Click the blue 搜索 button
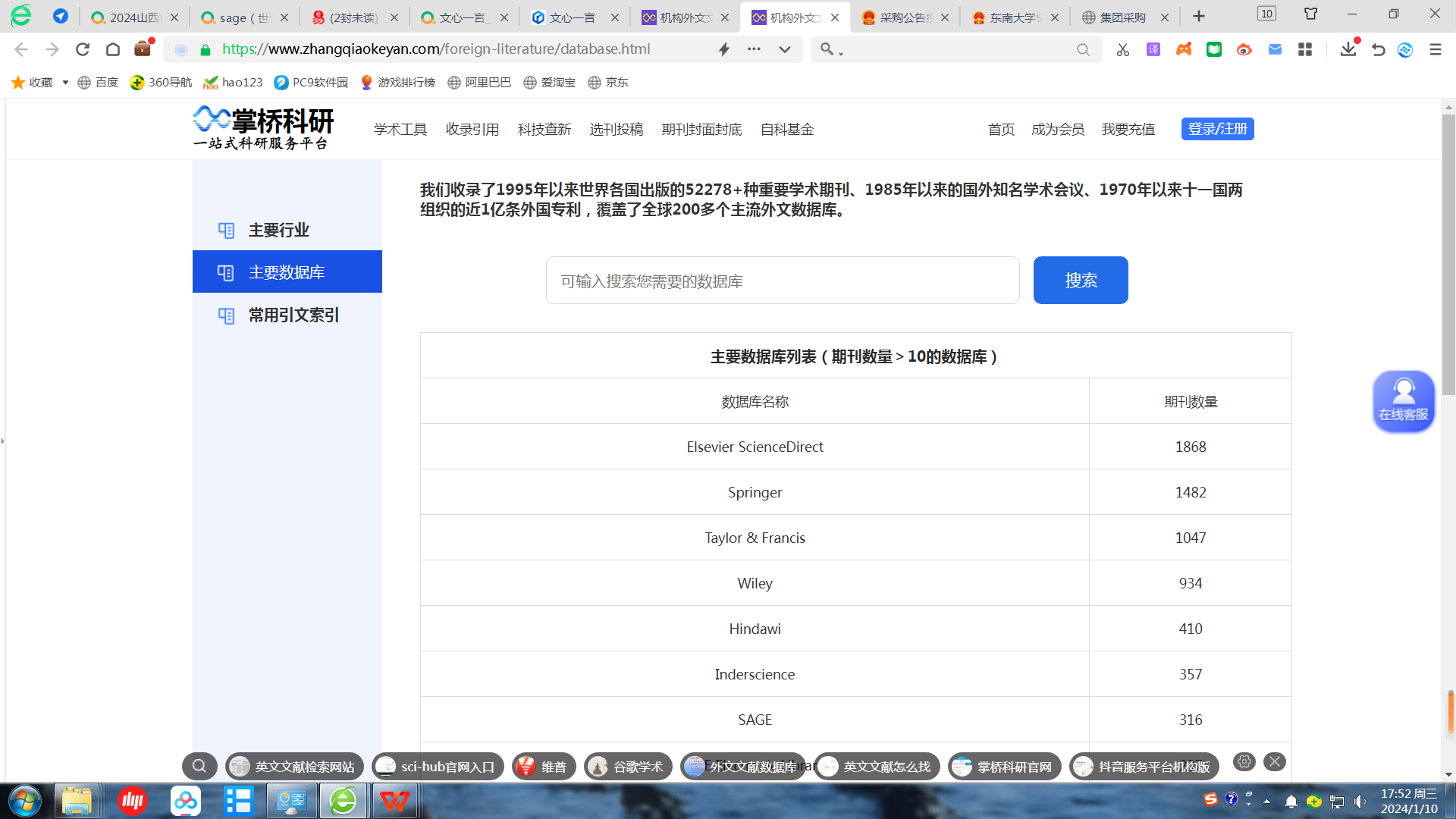1456x819 pixels. click(1081, 281)
